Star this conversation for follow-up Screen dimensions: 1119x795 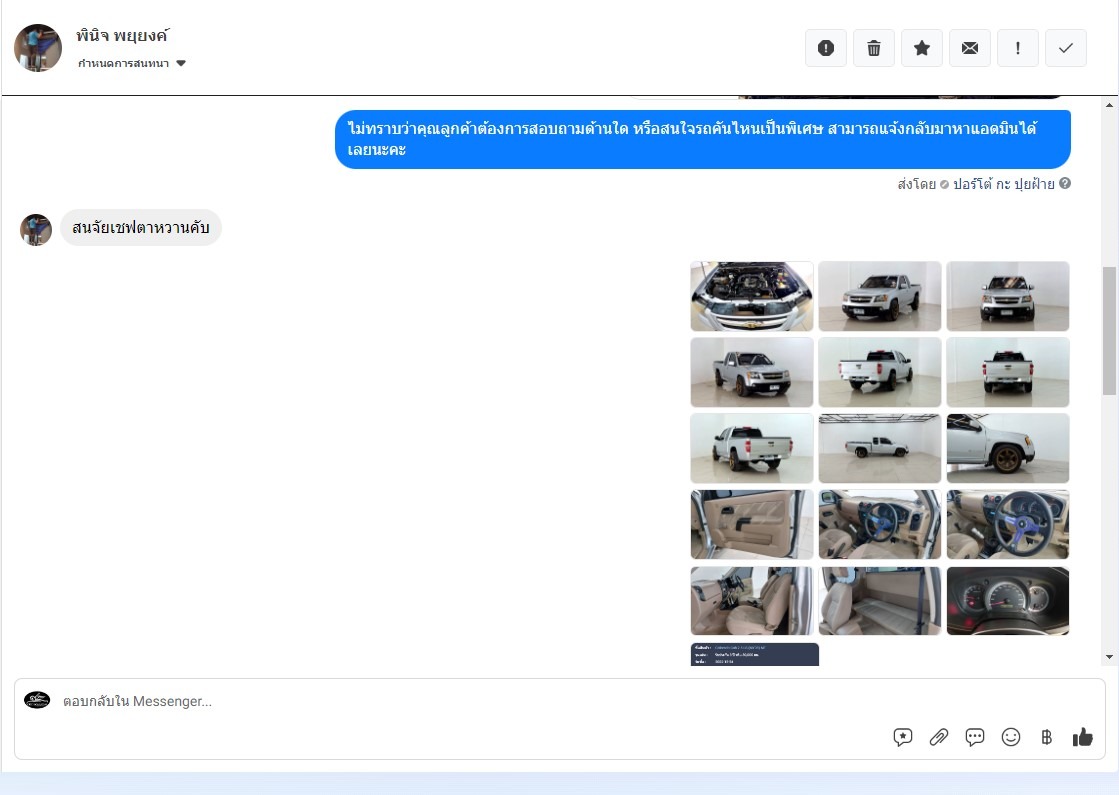[x=922, y=48]
